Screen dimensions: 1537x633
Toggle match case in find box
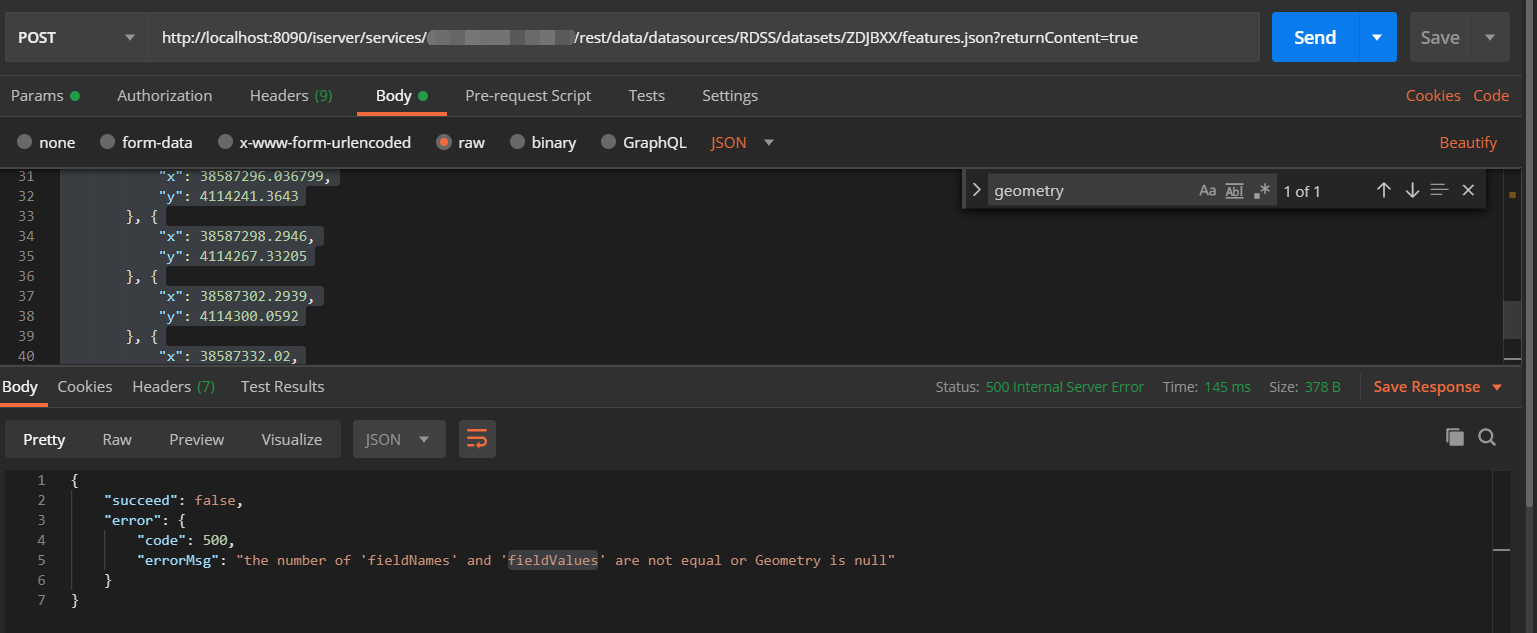pyautogui.click(x=1208, y=190)
